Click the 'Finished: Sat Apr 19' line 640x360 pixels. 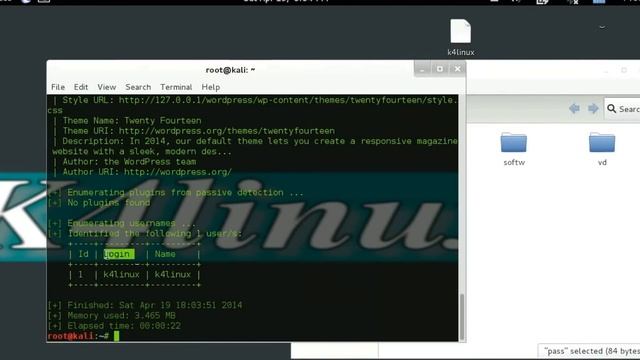pos(145,305)
